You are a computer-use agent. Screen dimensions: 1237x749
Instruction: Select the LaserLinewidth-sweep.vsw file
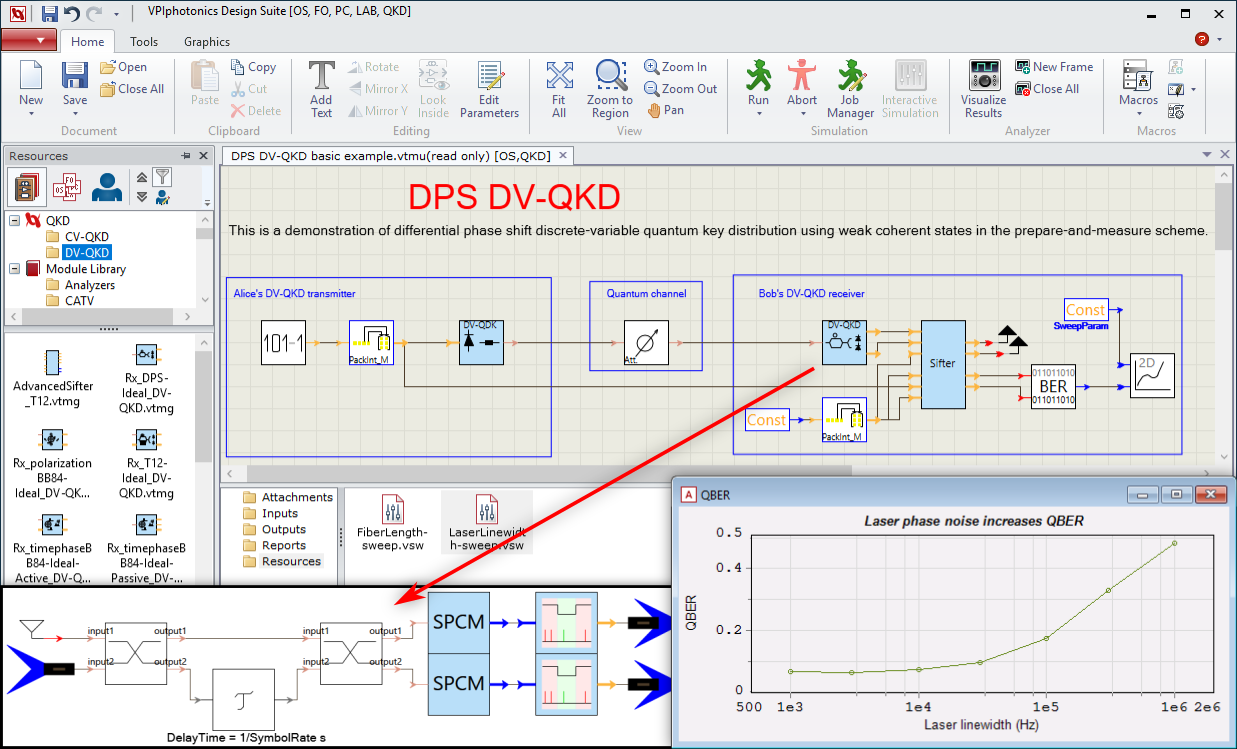click(x=487, y=523)
